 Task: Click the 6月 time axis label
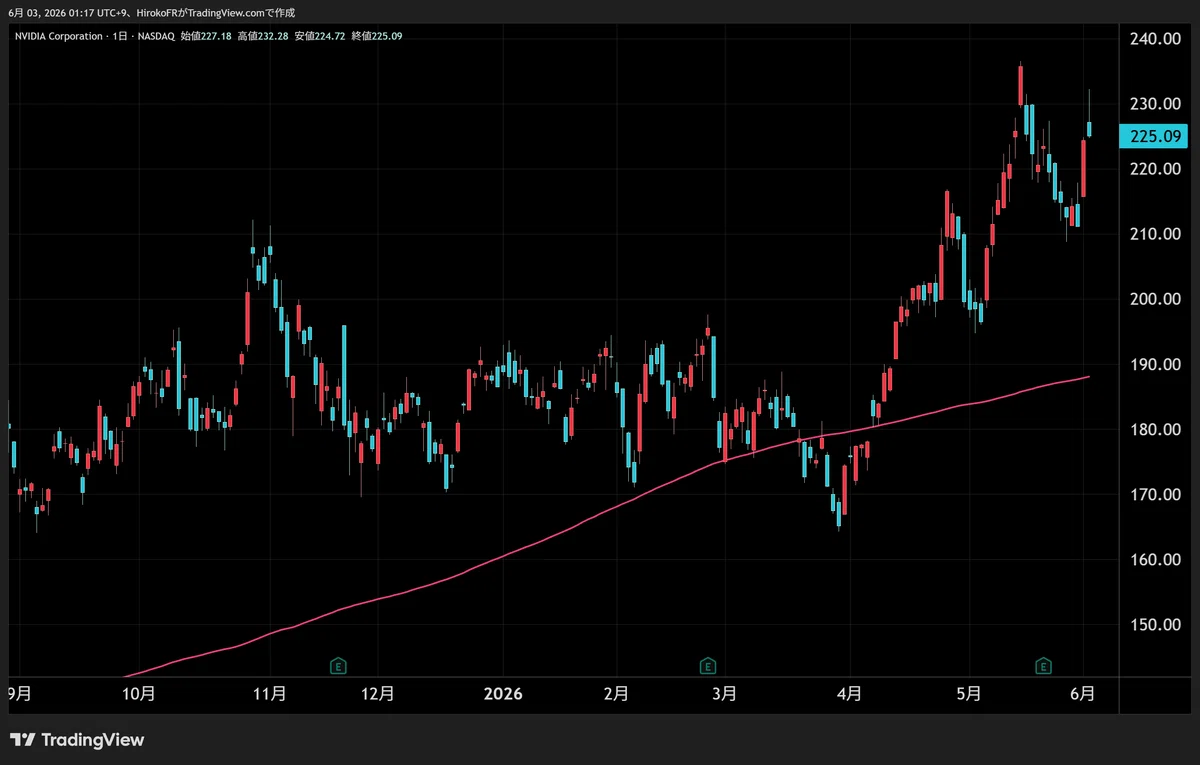click(1084, 693)
